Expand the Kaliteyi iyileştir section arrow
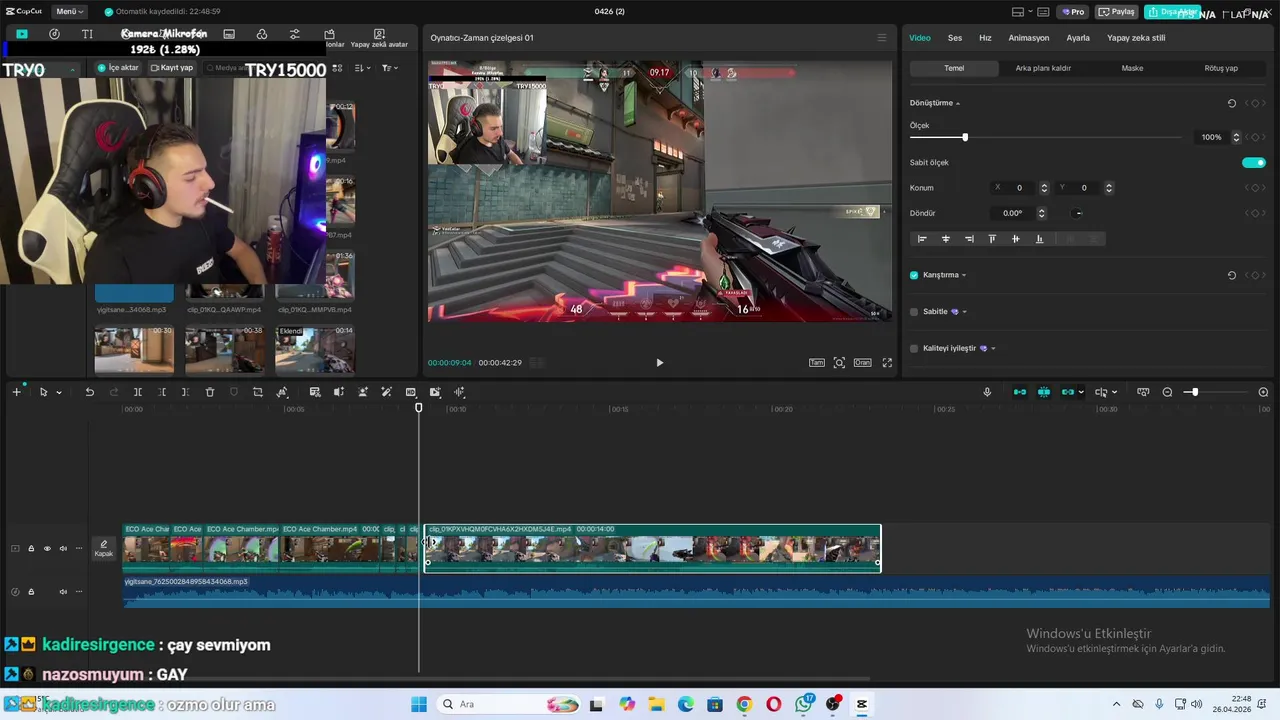The image size is (1280, 720). coord(993,348)
